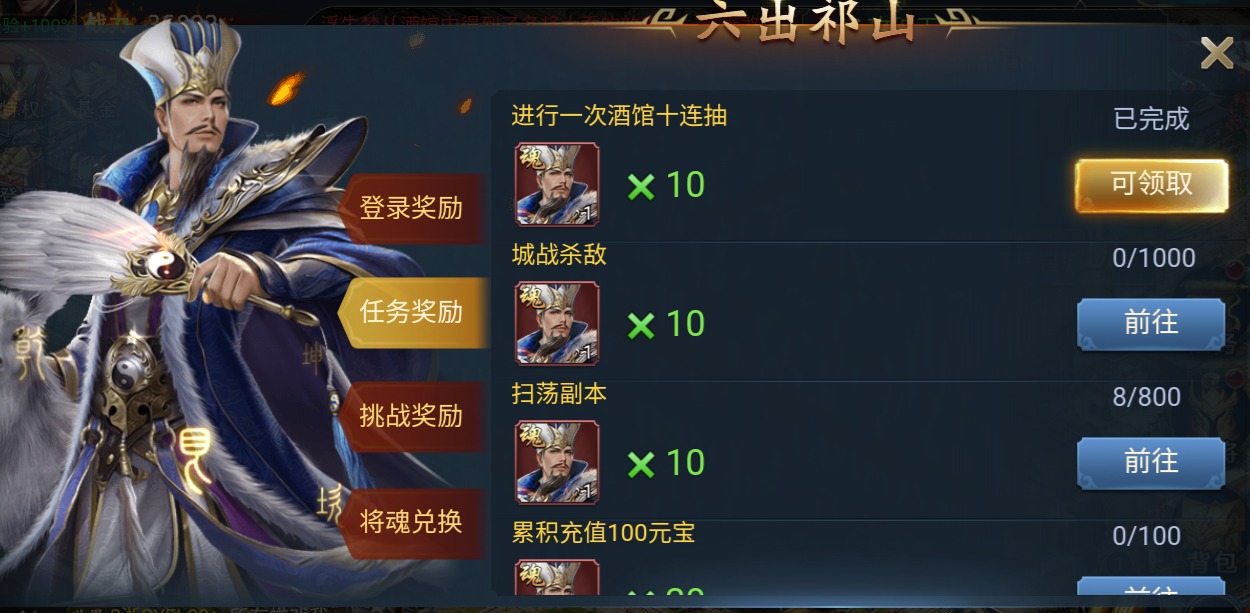Click 前往 for 城战杀敌 task
1250x613 pixels.
pyautogui.click(x=1151, y=323)
